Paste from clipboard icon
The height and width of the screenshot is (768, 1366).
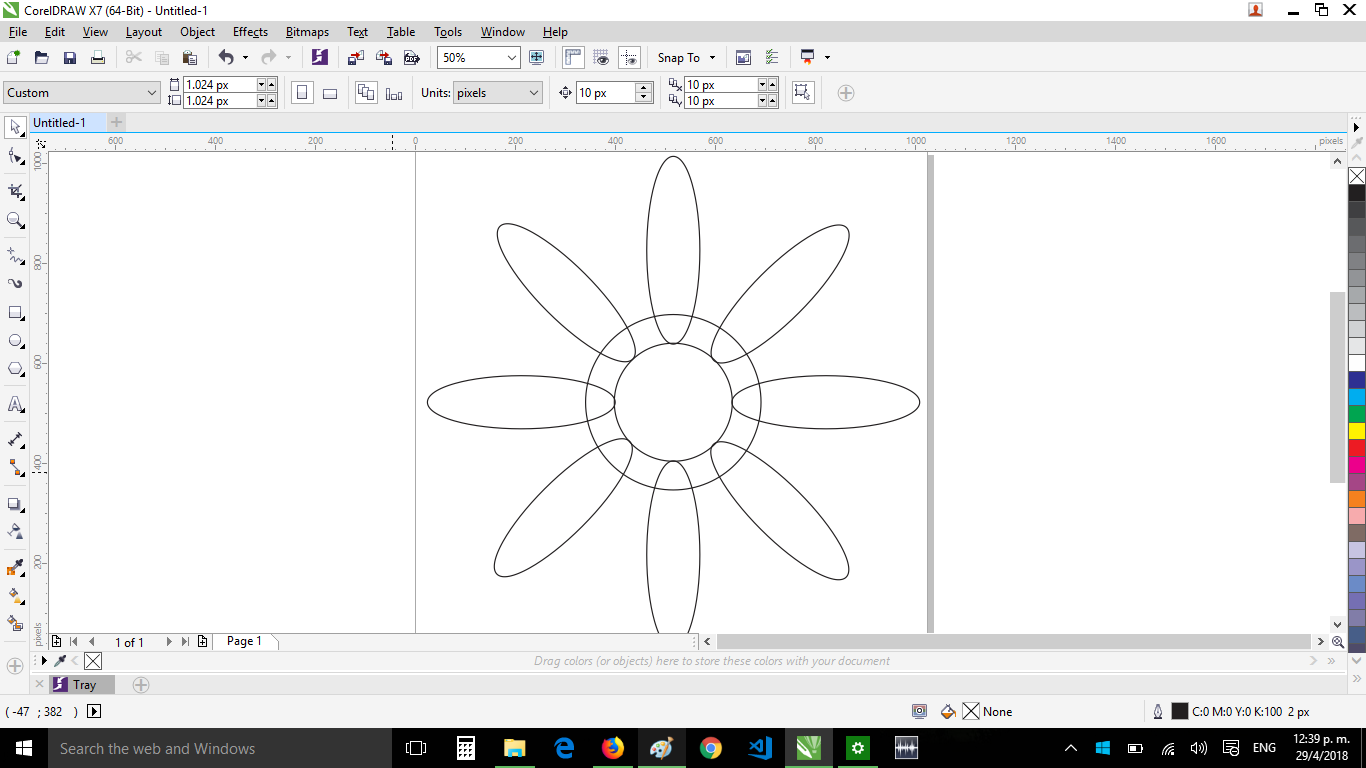coord(189,58)
